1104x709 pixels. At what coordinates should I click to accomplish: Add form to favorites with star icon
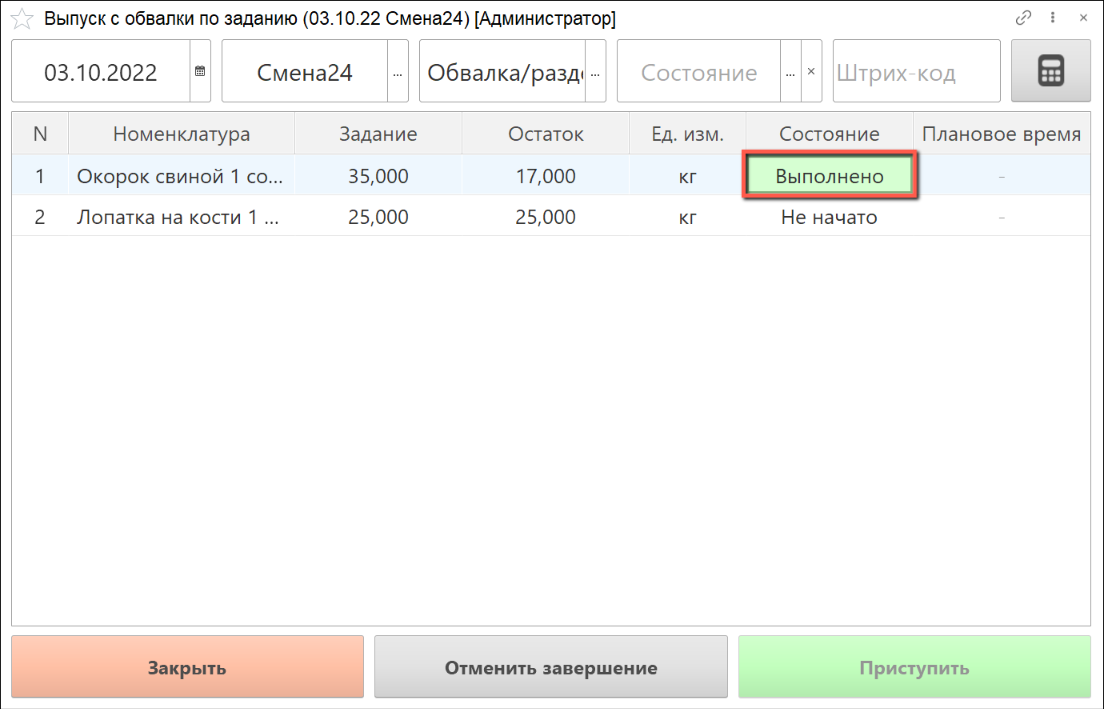21,19
